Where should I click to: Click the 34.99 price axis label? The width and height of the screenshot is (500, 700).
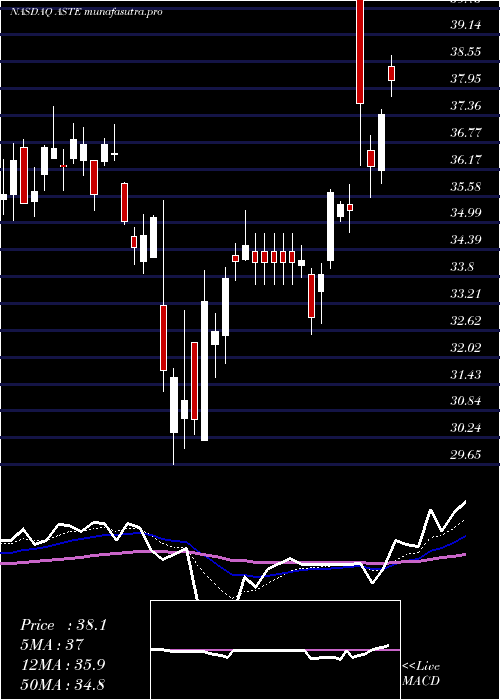465,213
